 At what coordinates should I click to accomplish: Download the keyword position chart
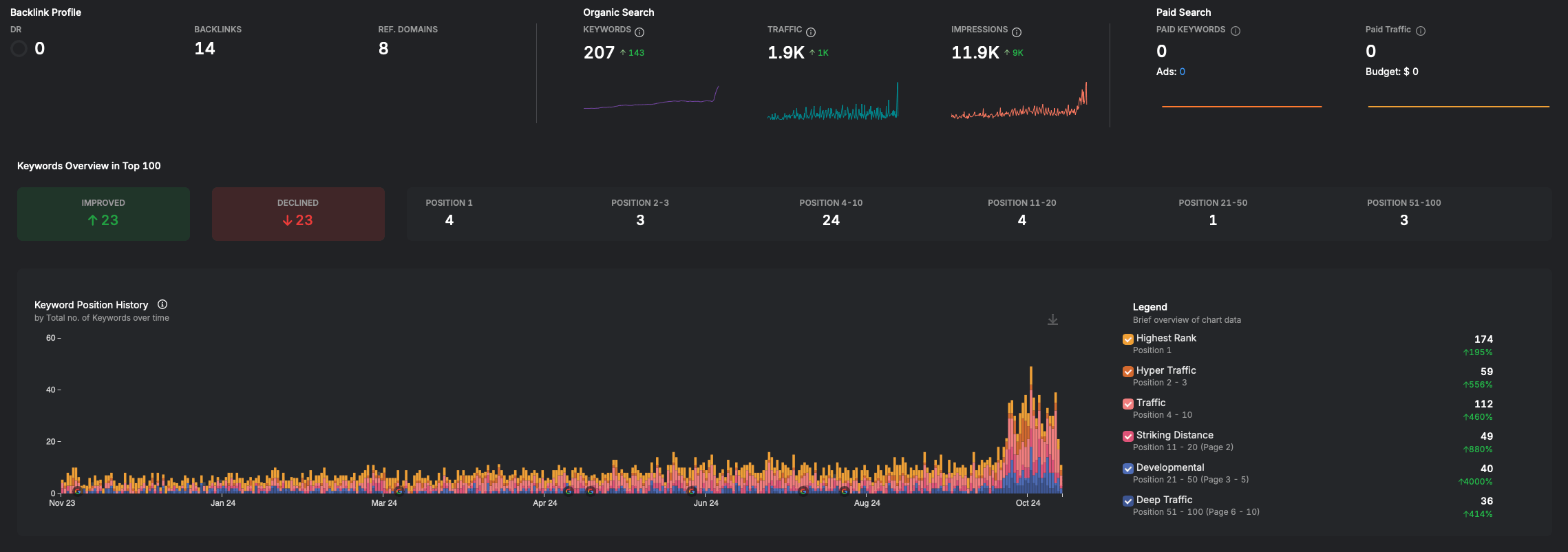pos(1052,319)
